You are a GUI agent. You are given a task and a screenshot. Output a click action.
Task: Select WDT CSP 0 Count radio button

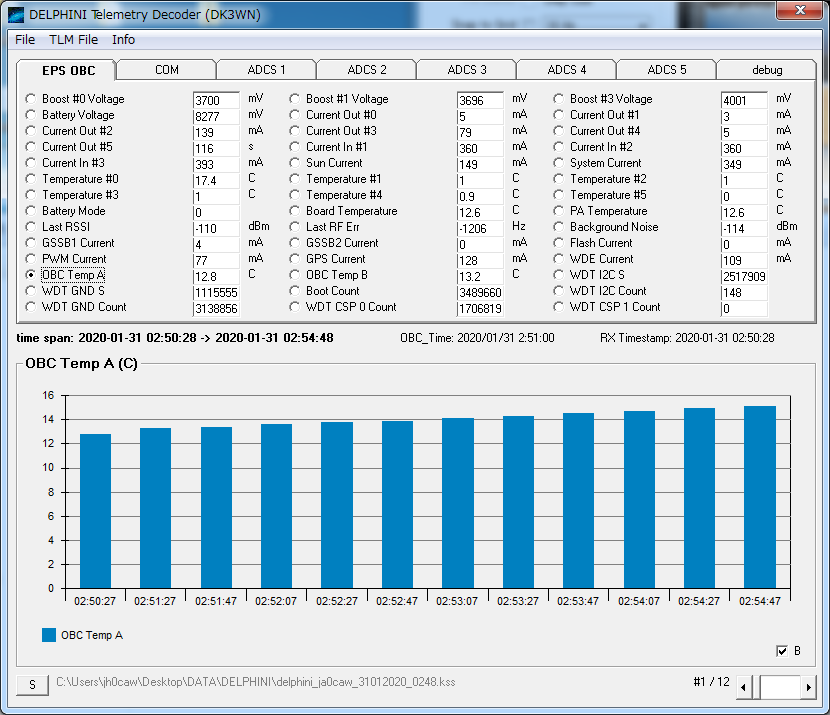tap(295, 307)
